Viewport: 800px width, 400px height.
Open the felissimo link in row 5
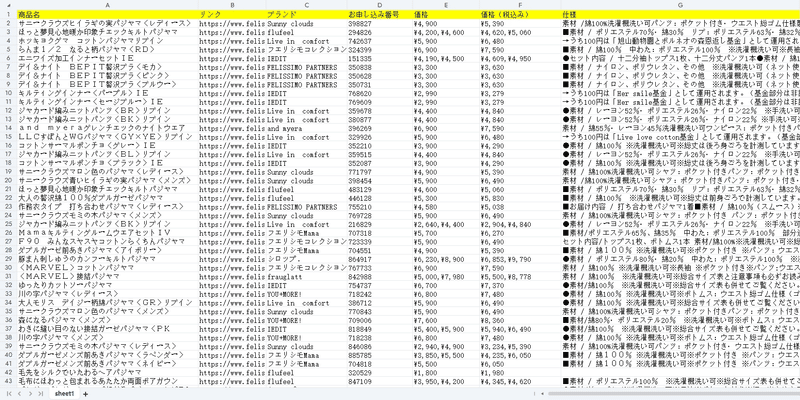[232, 49]
